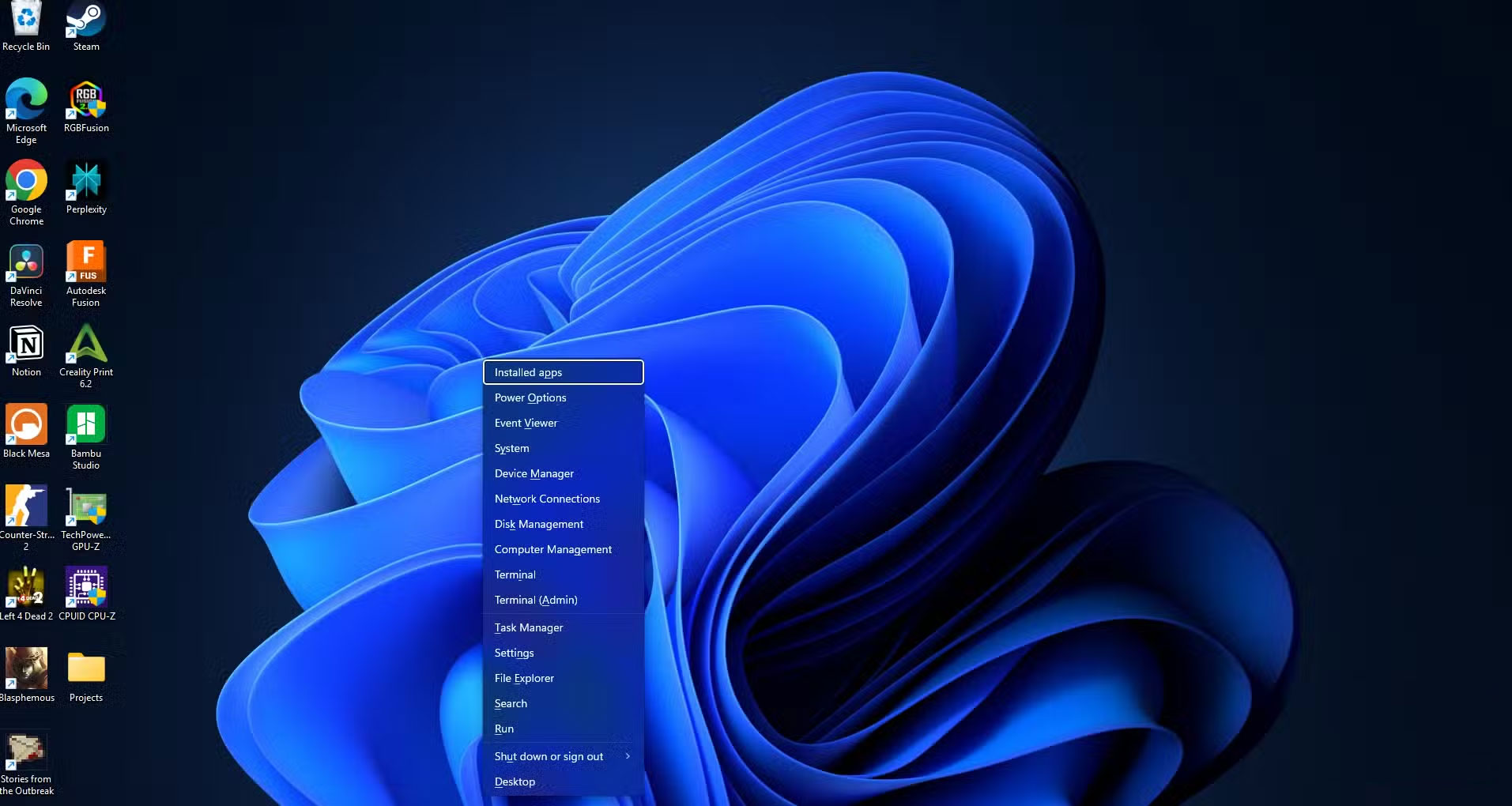Launch Task Manager from the menu
1512x806 pixels.
528,627
